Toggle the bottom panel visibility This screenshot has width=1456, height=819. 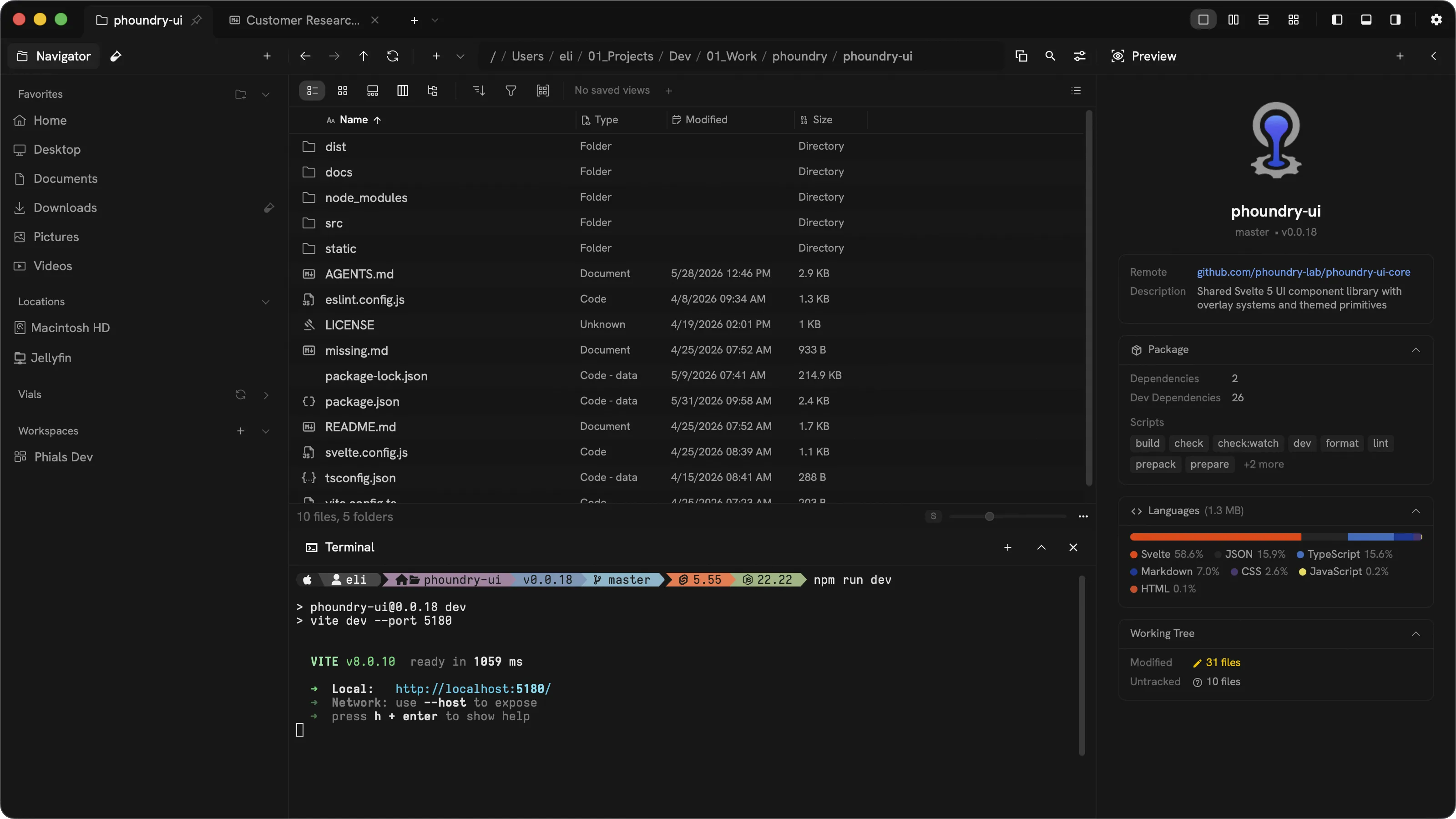1366,20
